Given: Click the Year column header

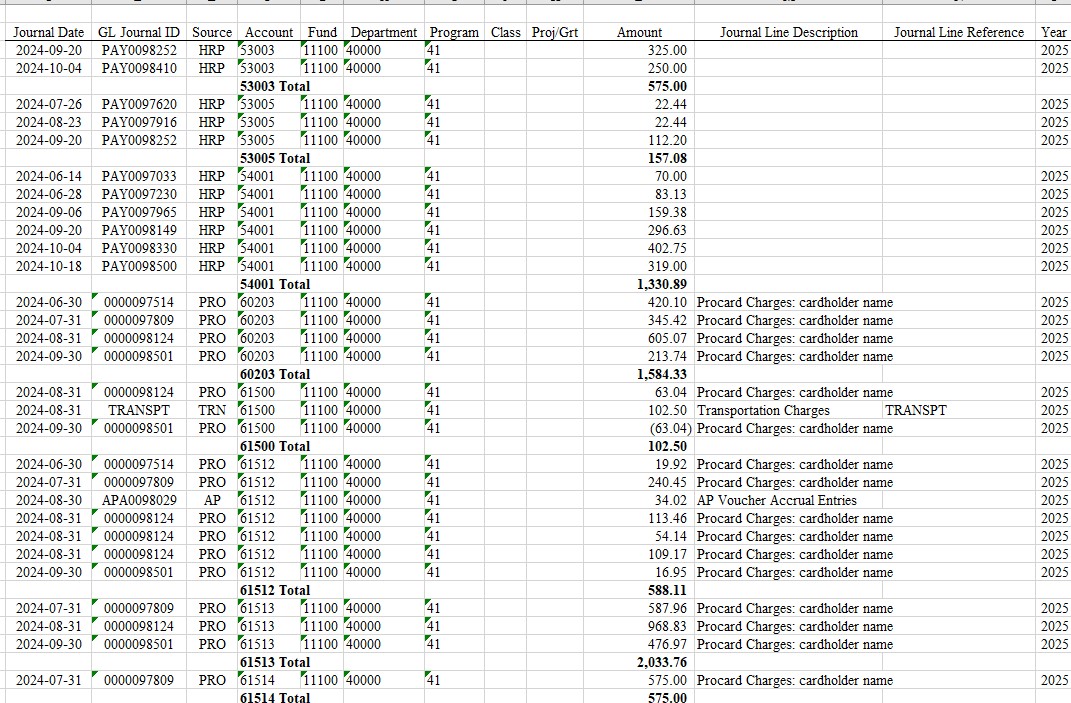Looking at the screenshot, I should pos(1054,32).
